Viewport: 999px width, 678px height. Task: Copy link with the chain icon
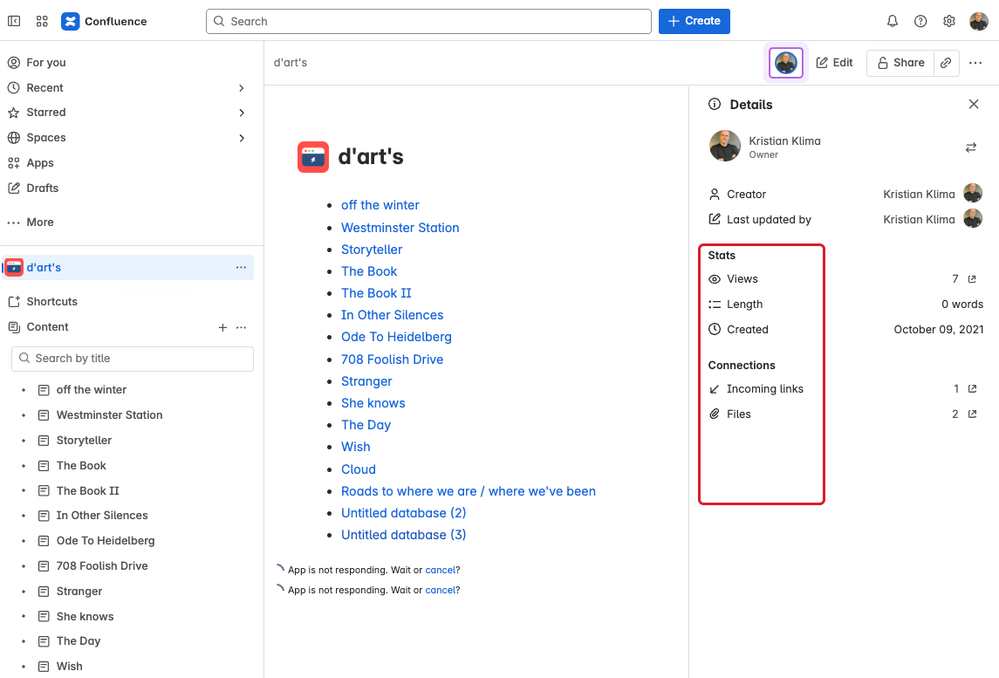[x=946, y=62]
